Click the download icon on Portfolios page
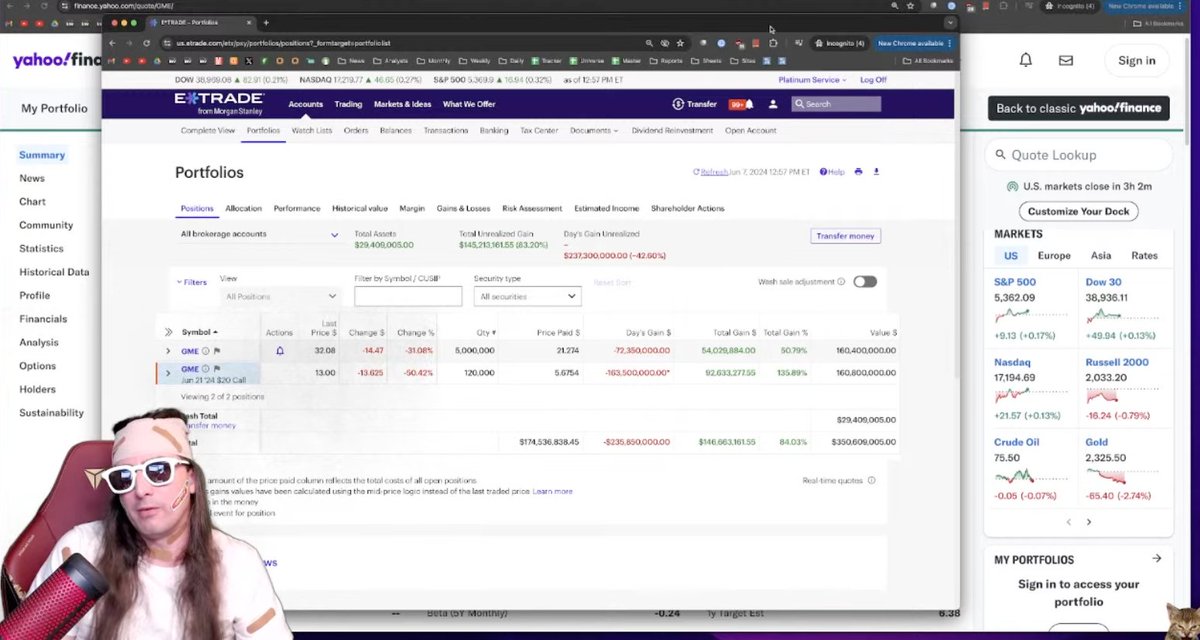The width and height of the screenshot is (1200, 640). click(x=877, y=172)
